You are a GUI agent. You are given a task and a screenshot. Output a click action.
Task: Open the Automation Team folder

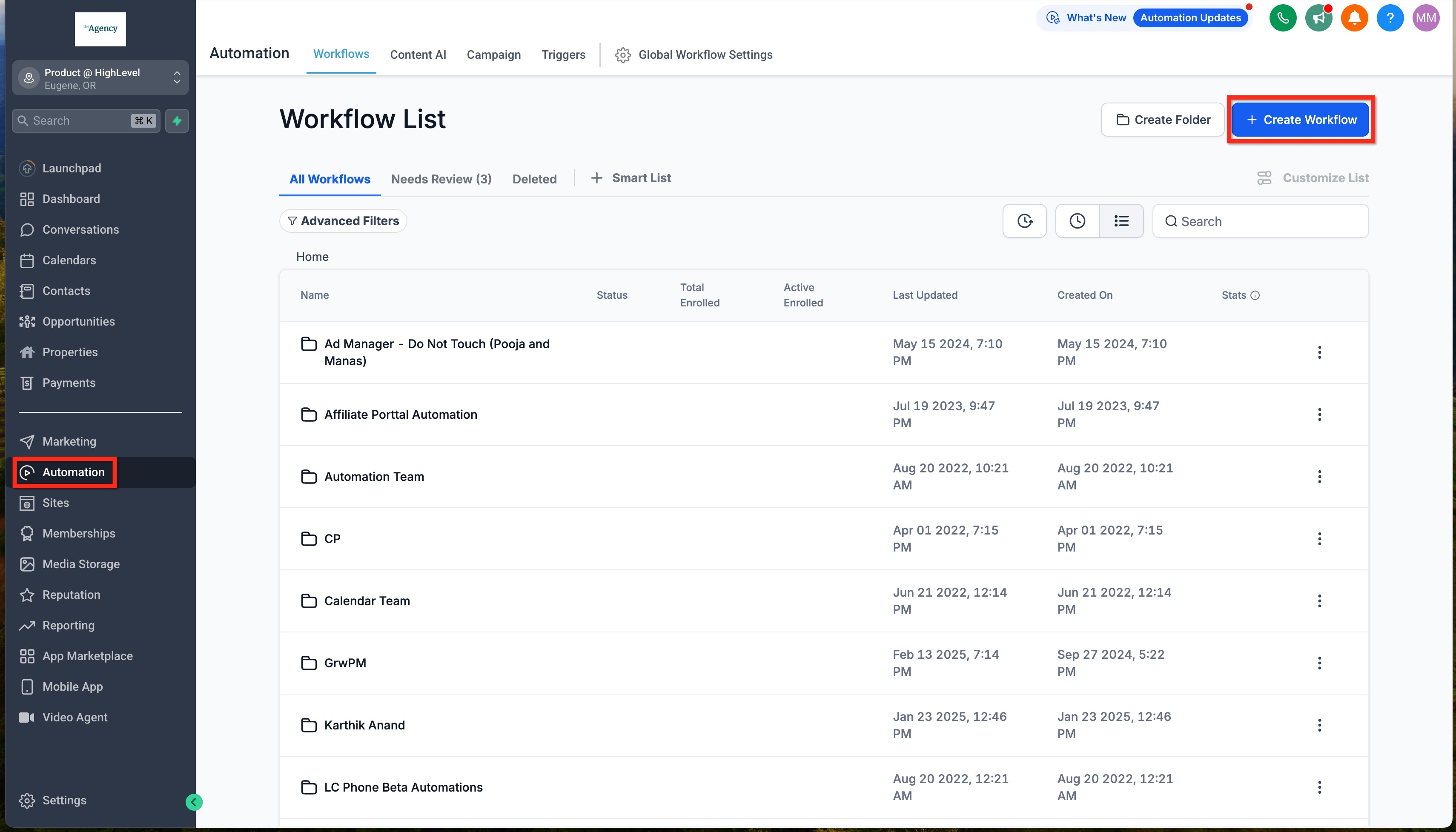click(374, 477)
